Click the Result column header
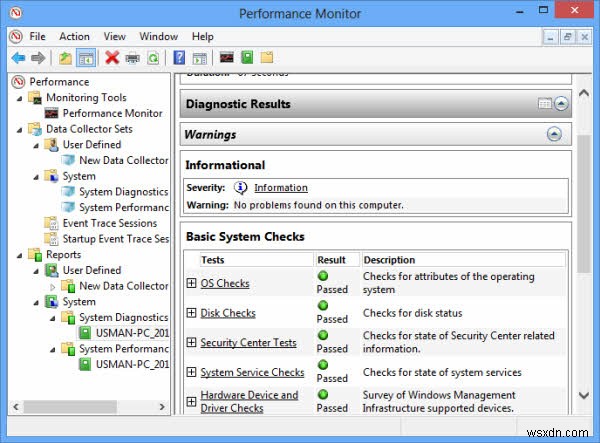This screenshot has height=443, width=600. (x=337, y=260)
